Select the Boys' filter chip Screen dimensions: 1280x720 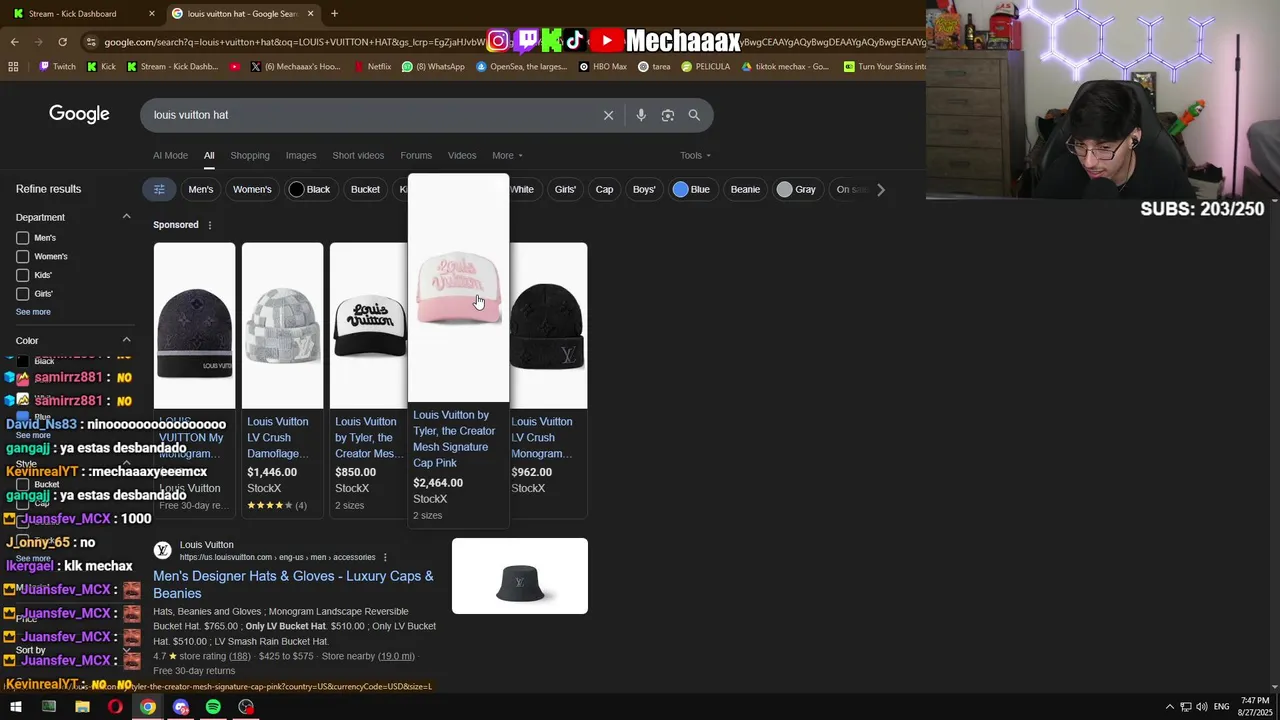click(644, 189)
